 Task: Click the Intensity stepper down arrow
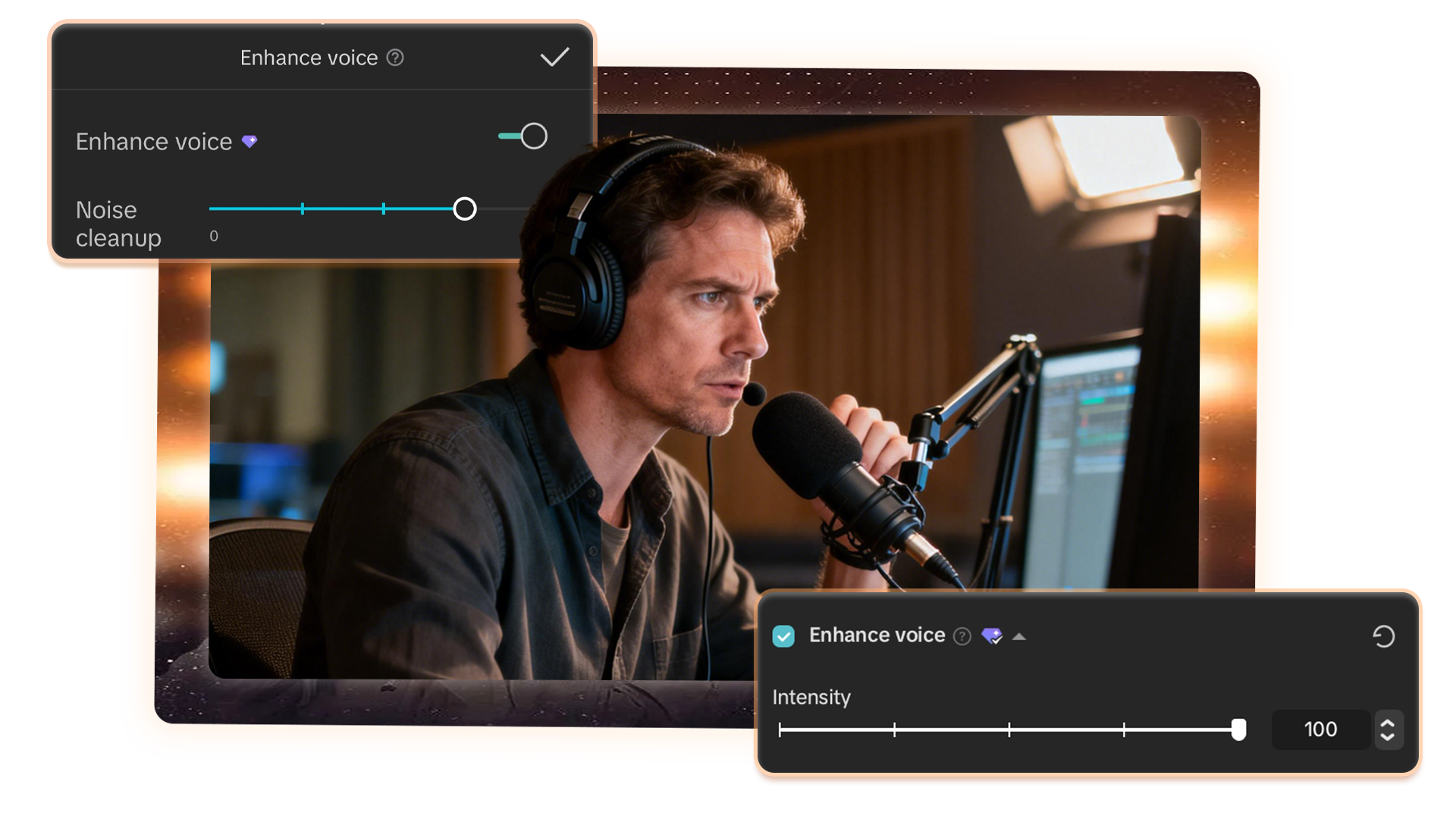click(1389, 737)
